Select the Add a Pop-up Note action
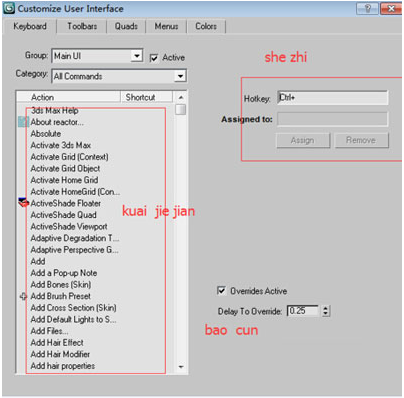 pos(64,273)
